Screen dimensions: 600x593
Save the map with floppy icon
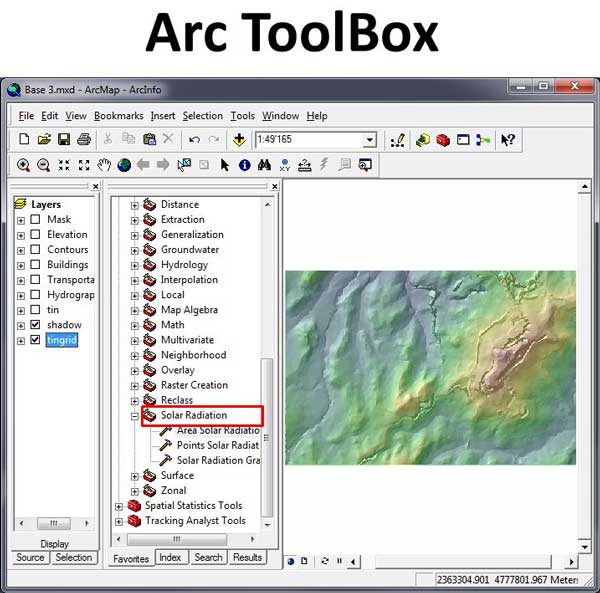(64, 139)
